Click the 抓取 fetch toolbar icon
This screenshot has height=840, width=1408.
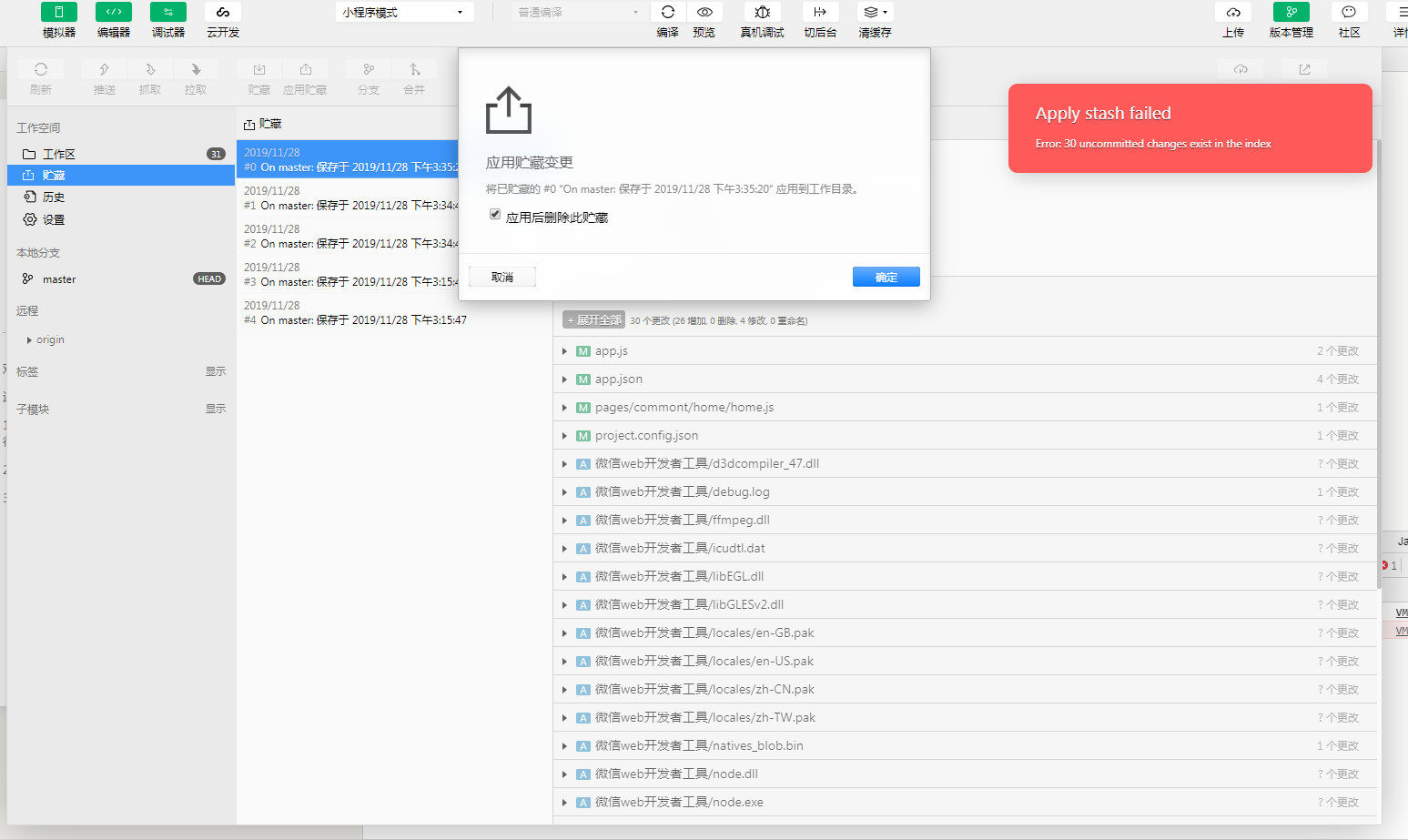pos(150,69)
